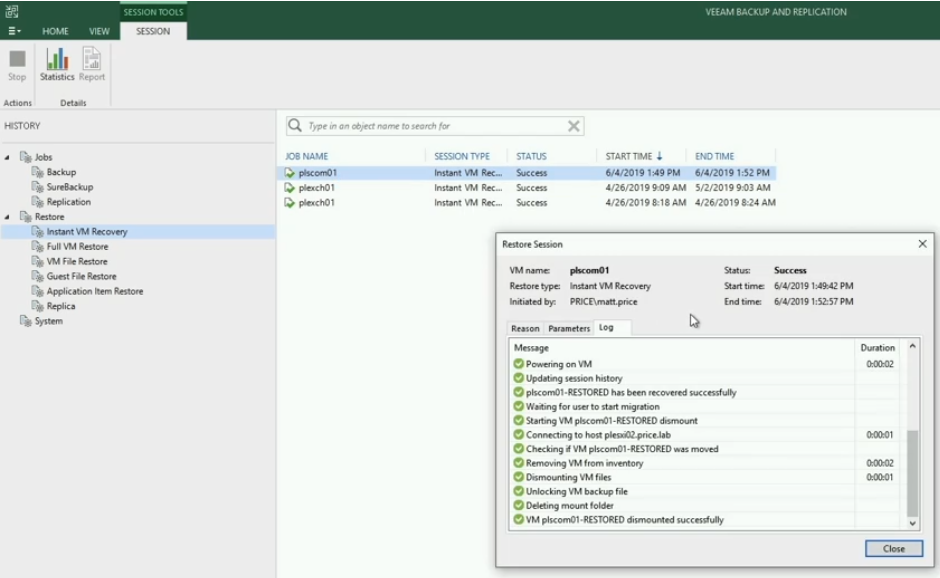Select SureBackup in history tree

(x=70, y=187)
